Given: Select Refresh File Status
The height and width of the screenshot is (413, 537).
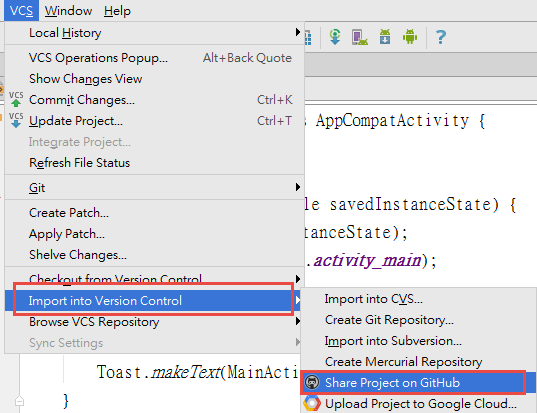Looking at the screenshot, I should point(154,163).
